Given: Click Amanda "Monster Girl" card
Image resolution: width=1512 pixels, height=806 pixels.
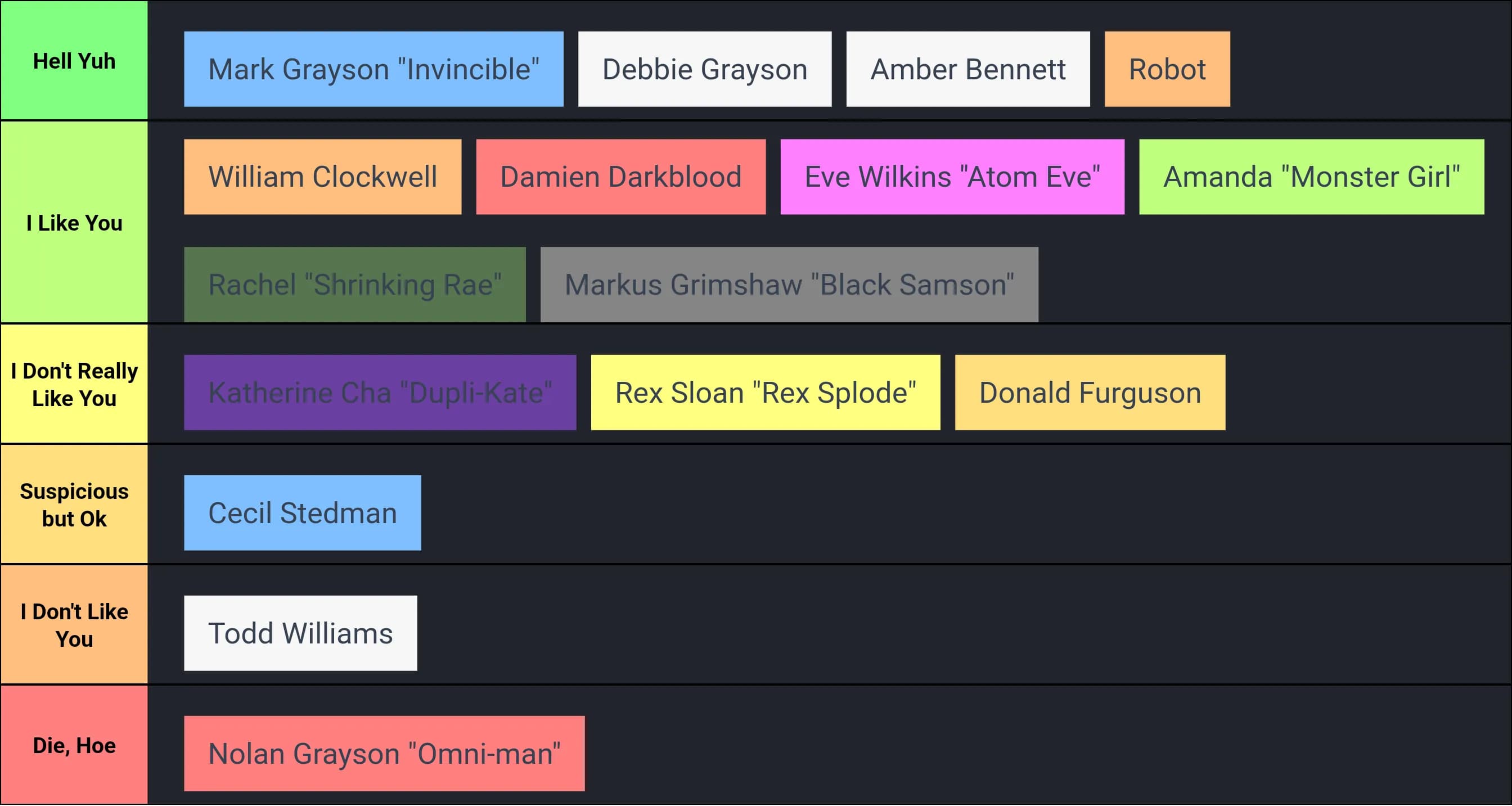Looking at the screenshot, I should point(1311,177).
